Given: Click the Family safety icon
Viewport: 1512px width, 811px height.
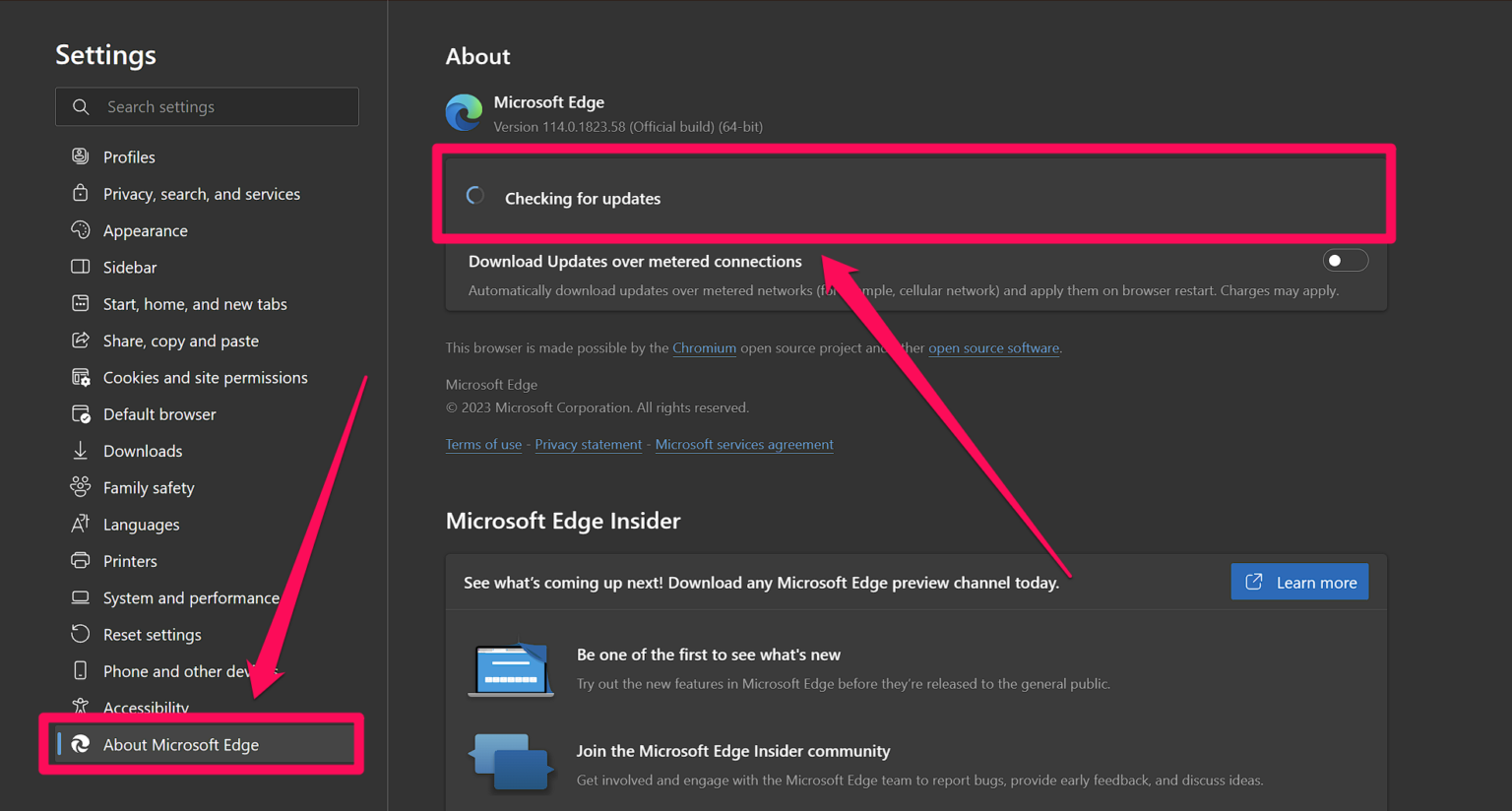Looking at the screenshot, I should pyautogui.click(x=81, y=487).
